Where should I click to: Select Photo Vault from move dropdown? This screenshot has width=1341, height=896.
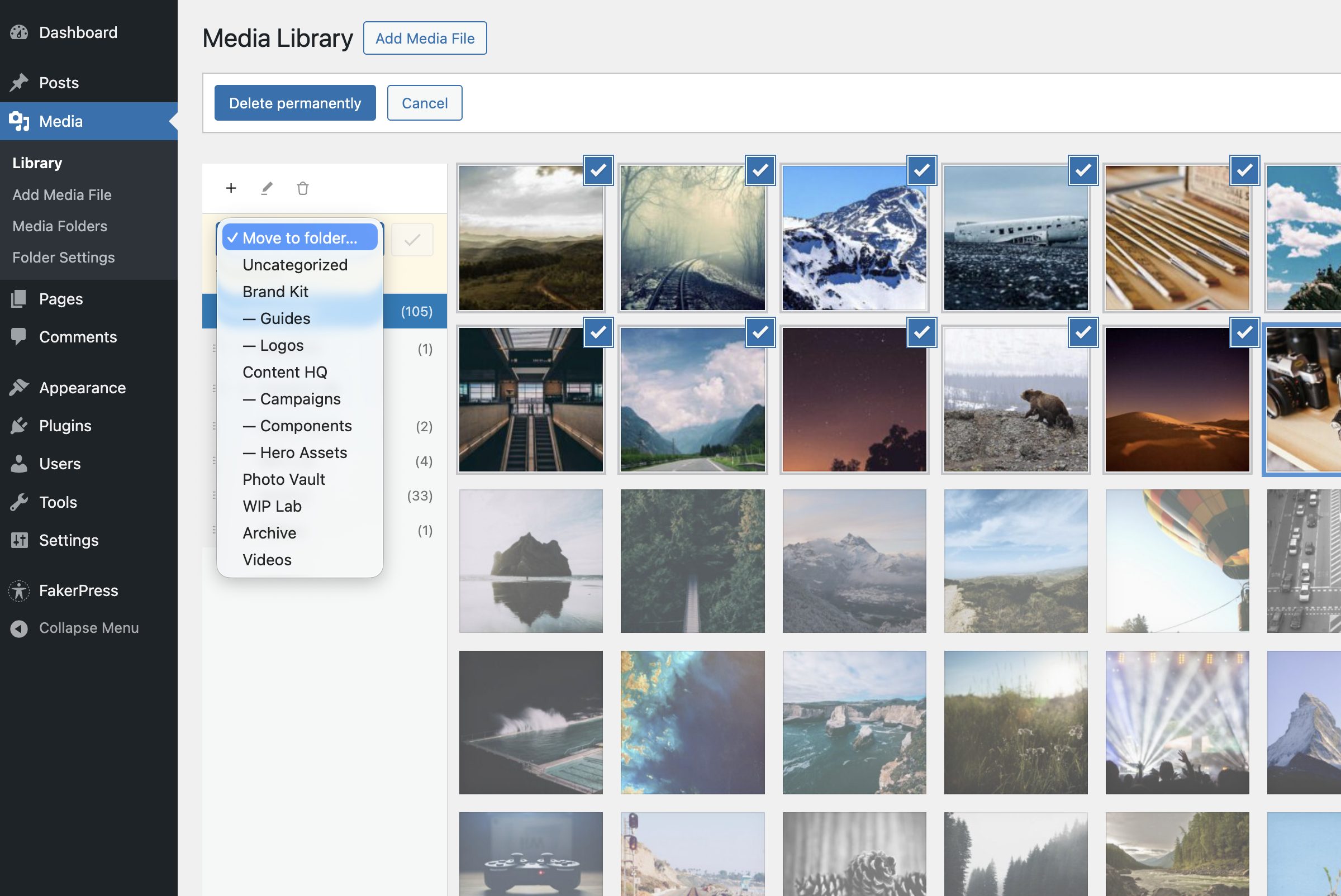[283, 479]
